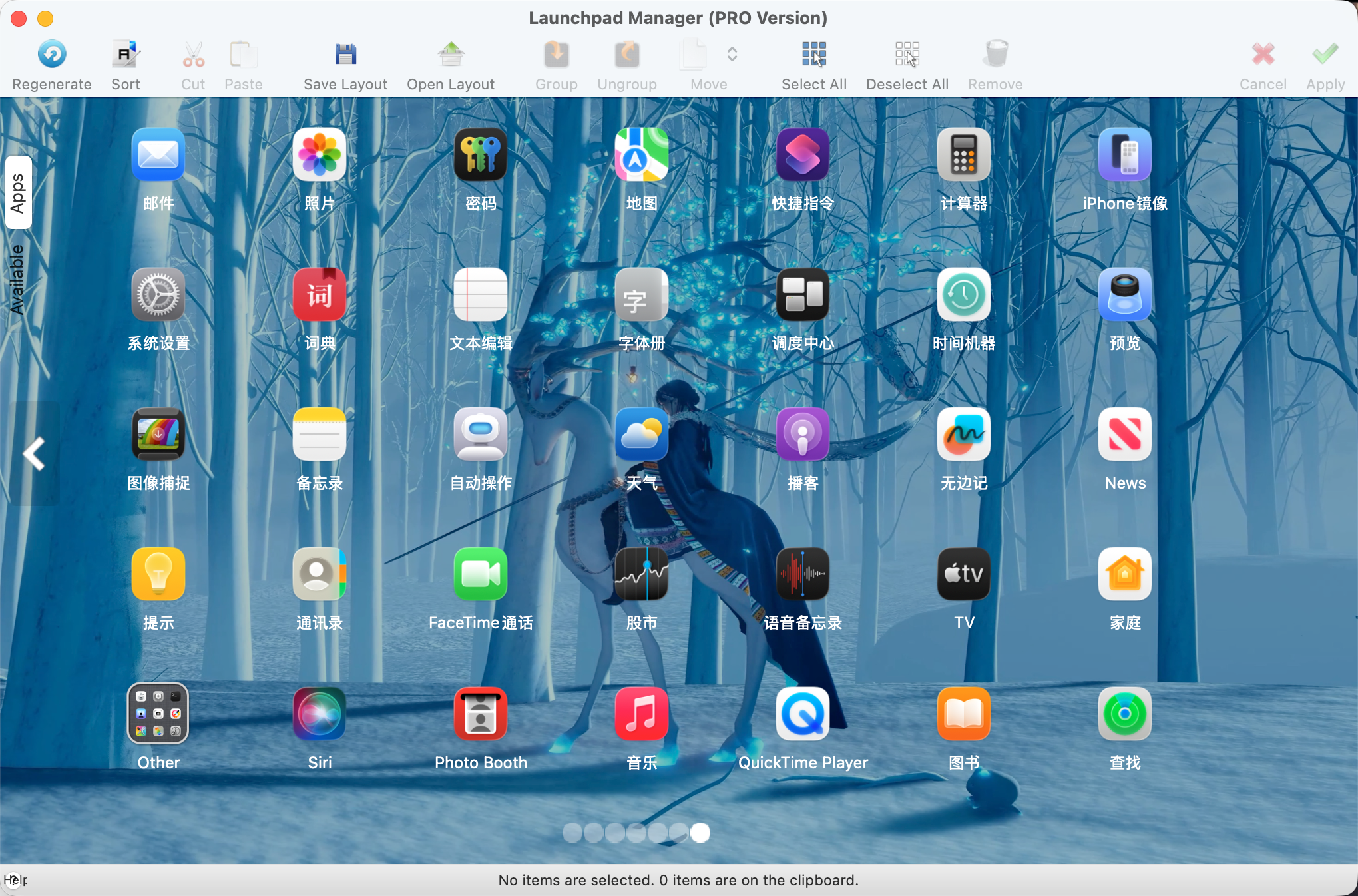Screen dimensions: 1358x896
Task: Click the Help button in status bar
Action: [x=13, y=880]
